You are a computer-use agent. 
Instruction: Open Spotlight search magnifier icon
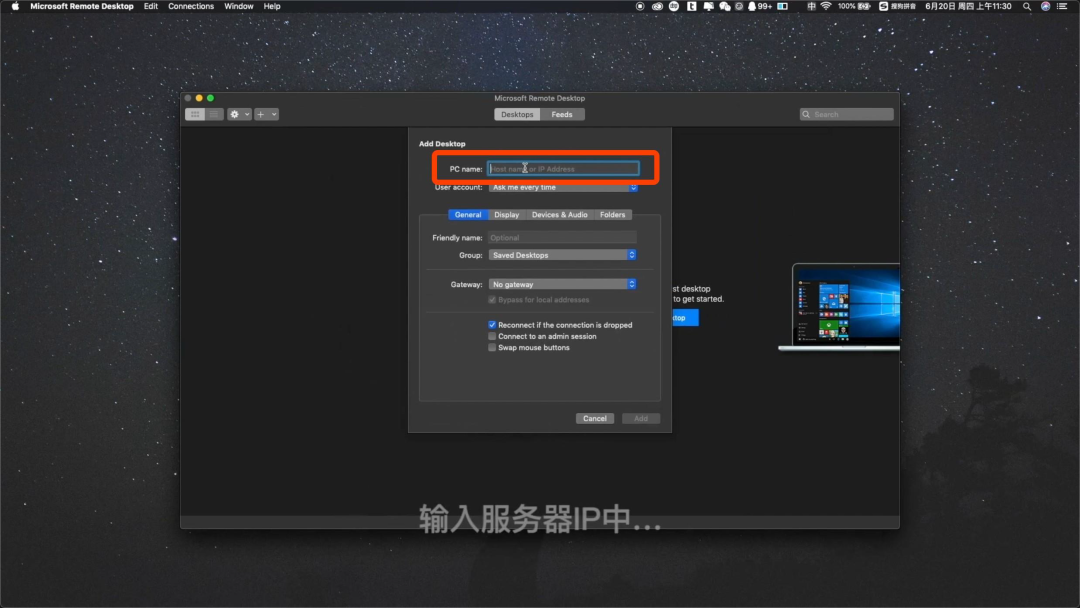[1027, 6]
